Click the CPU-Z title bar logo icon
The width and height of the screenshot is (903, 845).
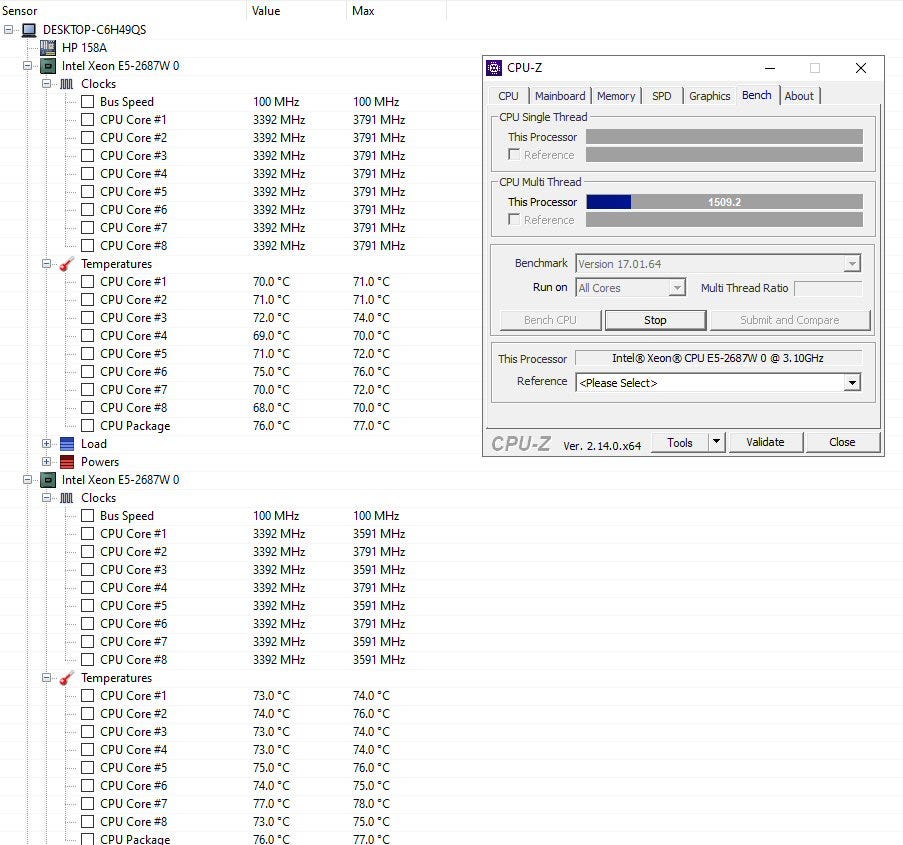click(x=494, y=68)
